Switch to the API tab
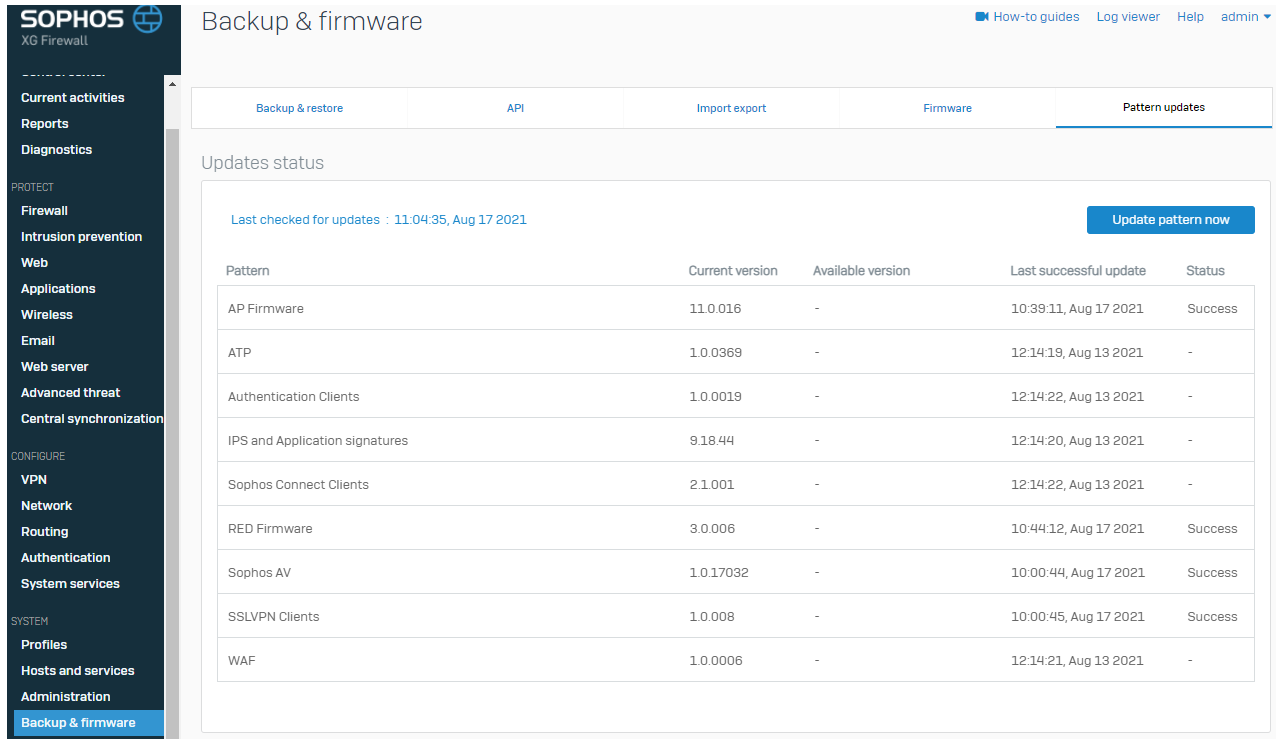Viewport: 1276px width, 739px height. coord(515,108)
